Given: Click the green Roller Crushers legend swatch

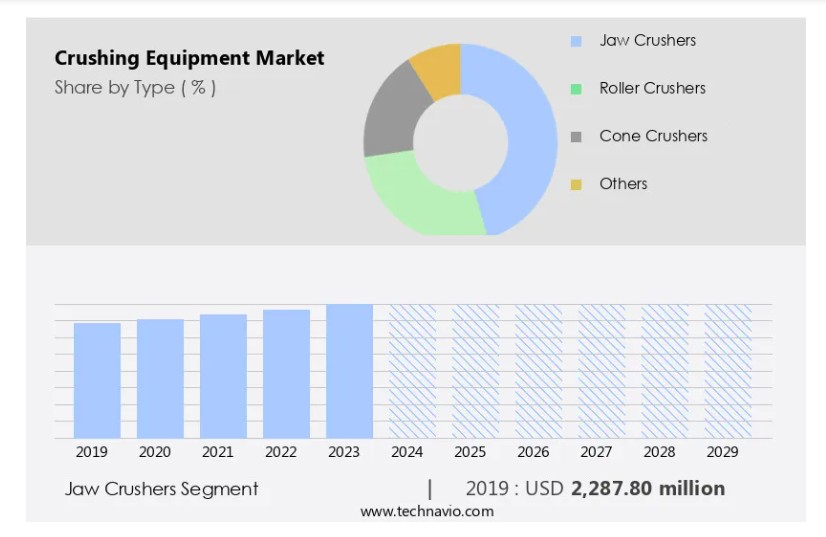Looking at the screenshot, I should [x=576, y=89].
